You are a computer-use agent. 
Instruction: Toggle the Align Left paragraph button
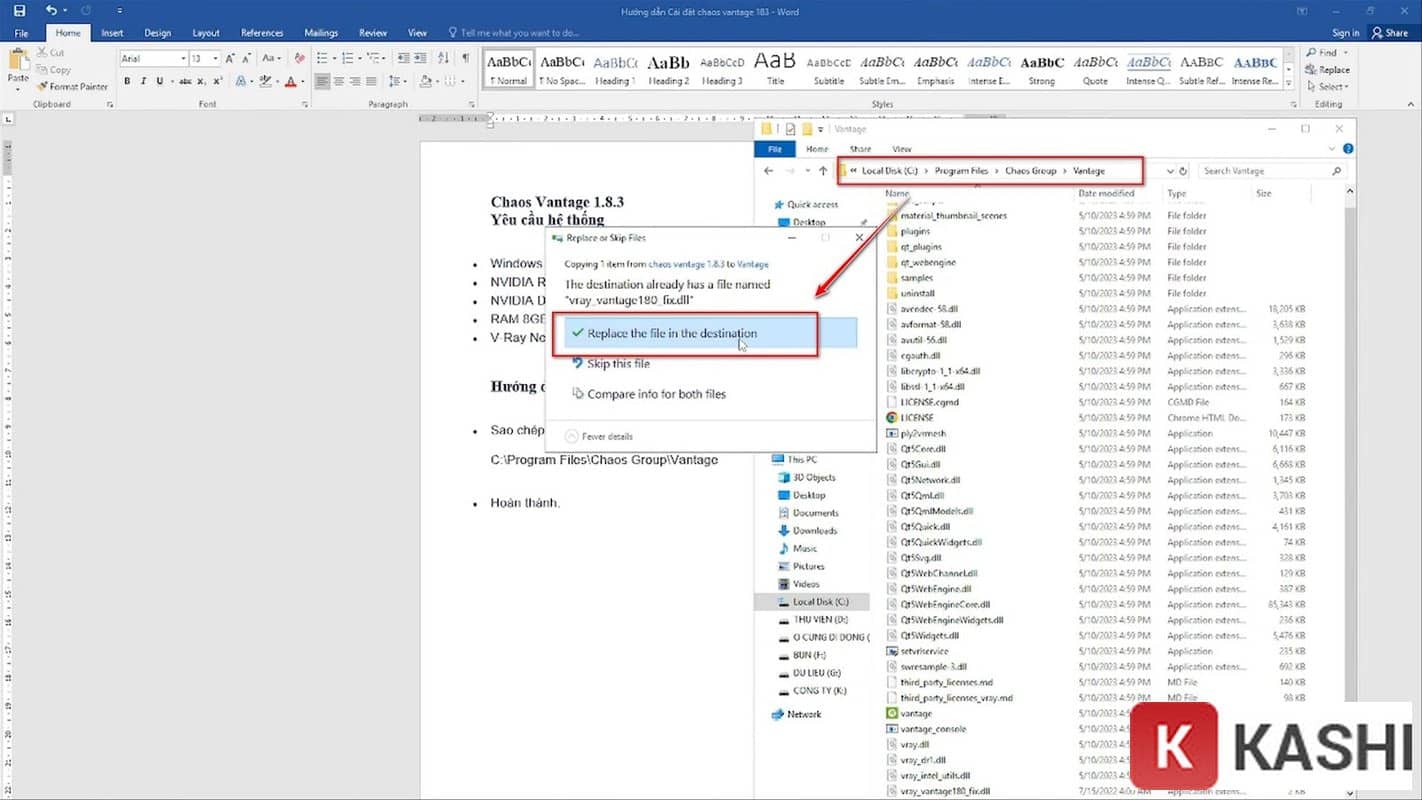pyautogui.click(x=322, y=81)
